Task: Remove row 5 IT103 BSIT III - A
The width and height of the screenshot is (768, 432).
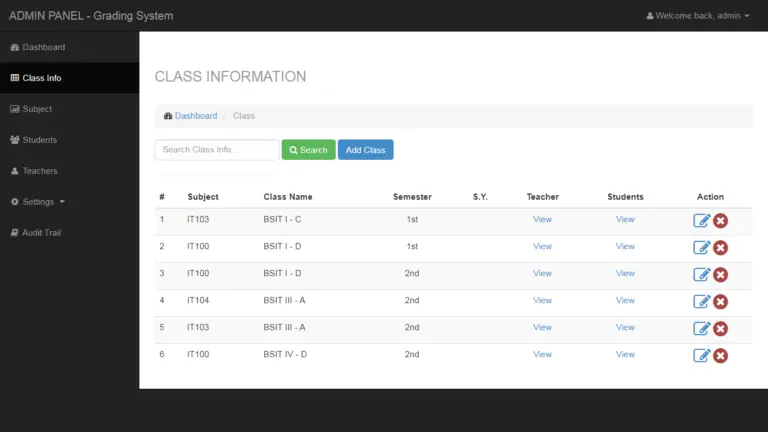Action: pyautogui.click(x=720, y=329)
